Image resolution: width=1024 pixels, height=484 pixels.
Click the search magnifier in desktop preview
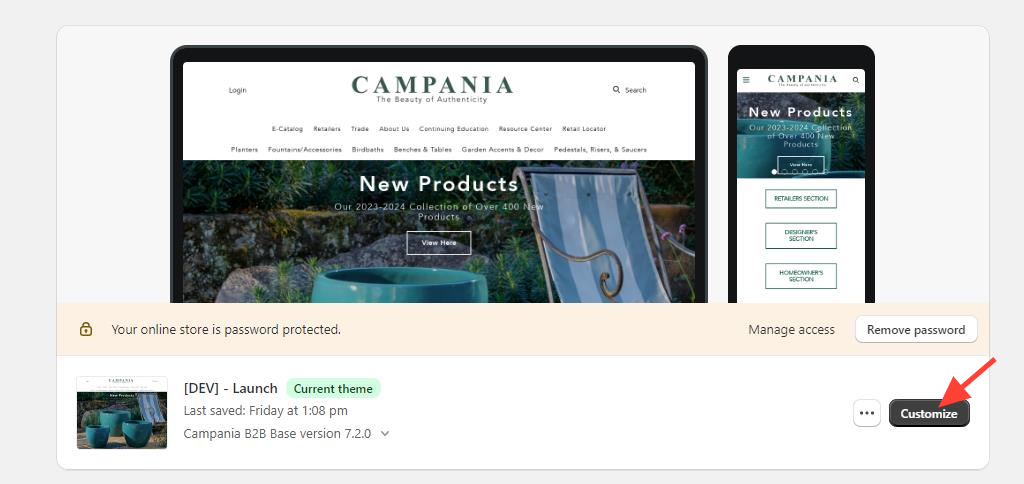point(616,89)
